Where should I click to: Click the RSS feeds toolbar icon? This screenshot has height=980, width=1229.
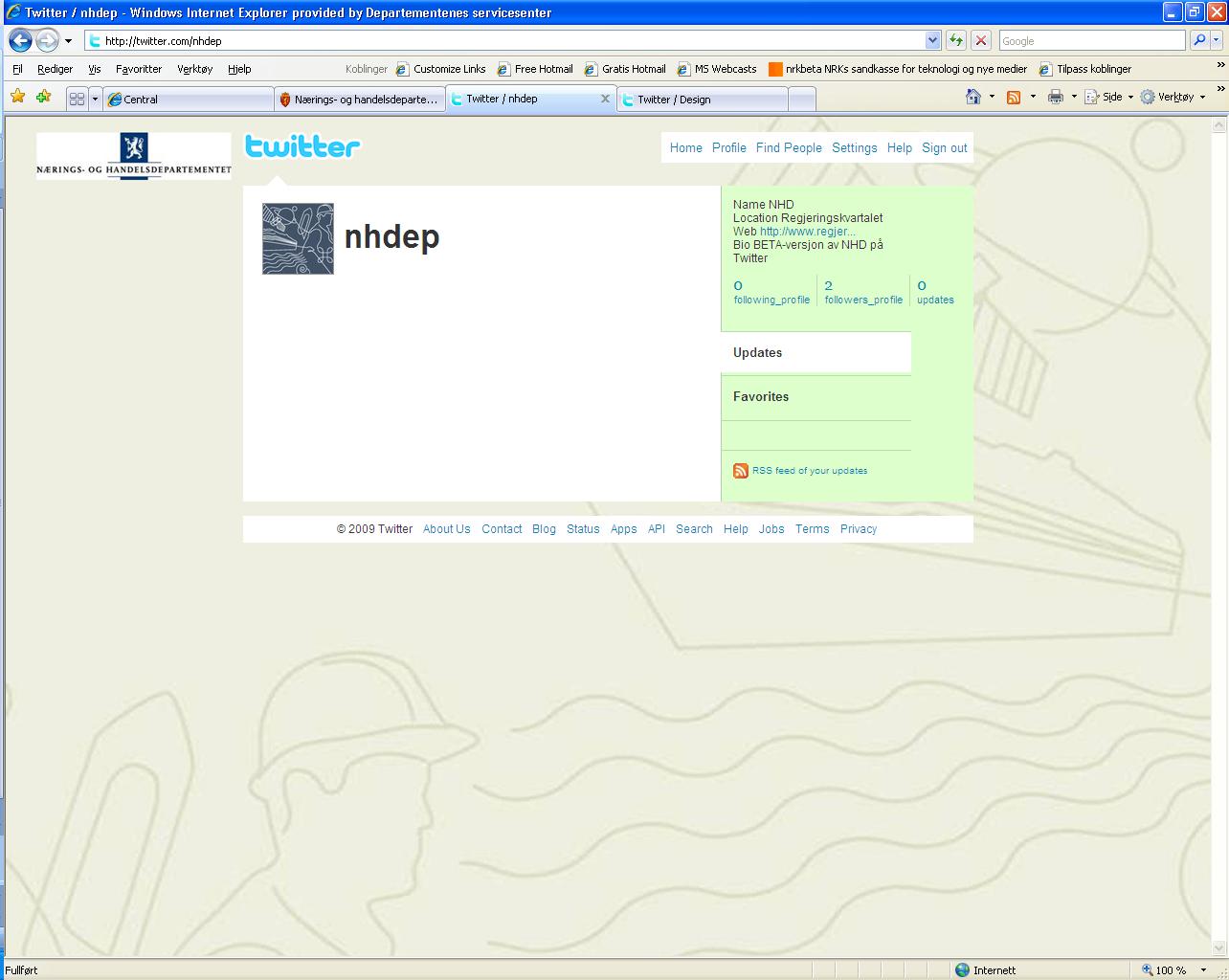1014,97
